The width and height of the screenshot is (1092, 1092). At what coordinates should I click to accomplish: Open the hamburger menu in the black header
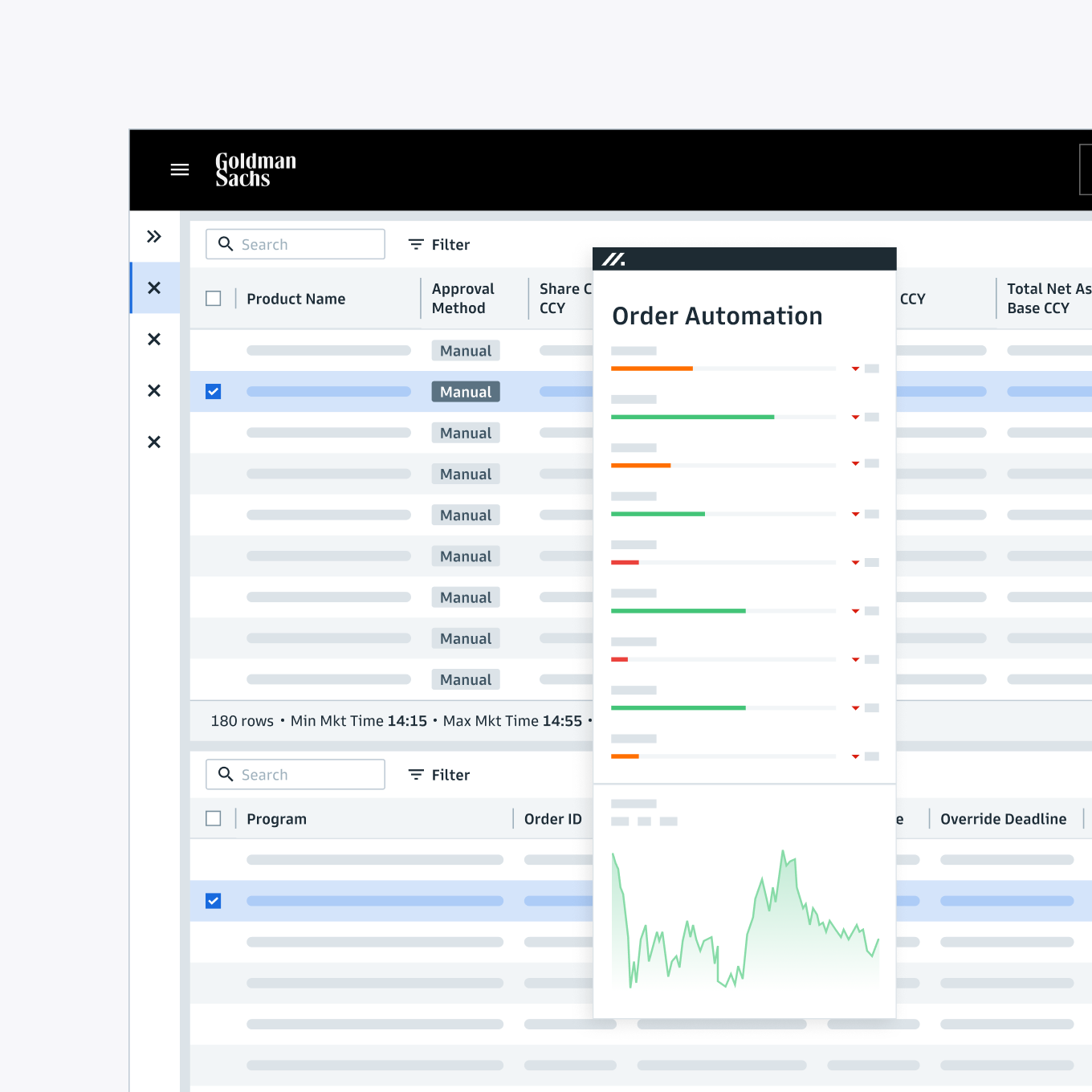[180, 169]
